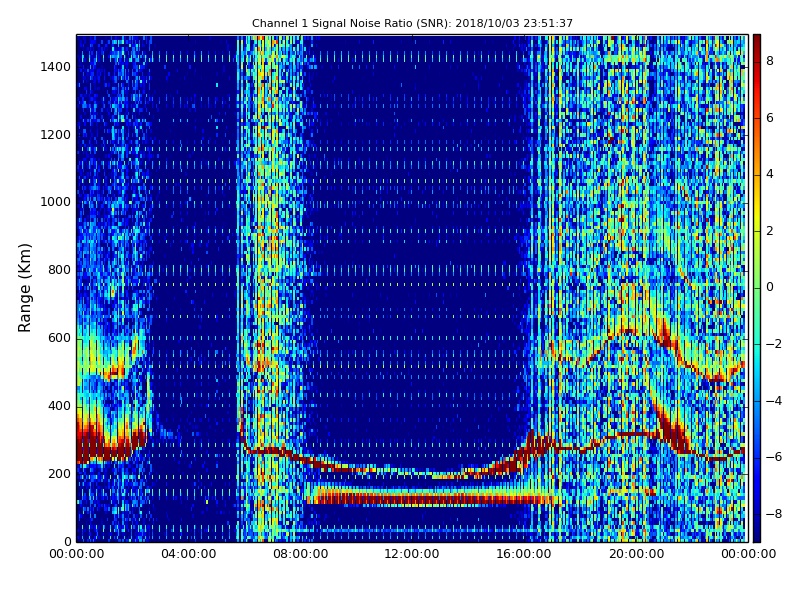This screenshot has width=800, height=600.
Task: Click the 08:00:00 time tick label
Action: (x=301, y=554)
